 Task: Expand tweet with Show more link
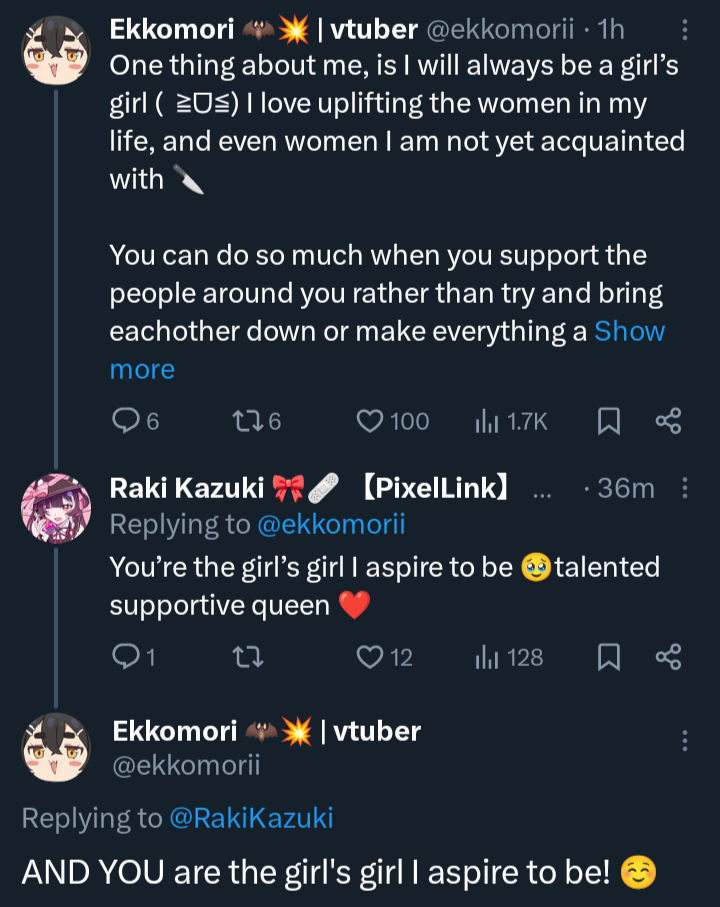[x=629, y=332]
